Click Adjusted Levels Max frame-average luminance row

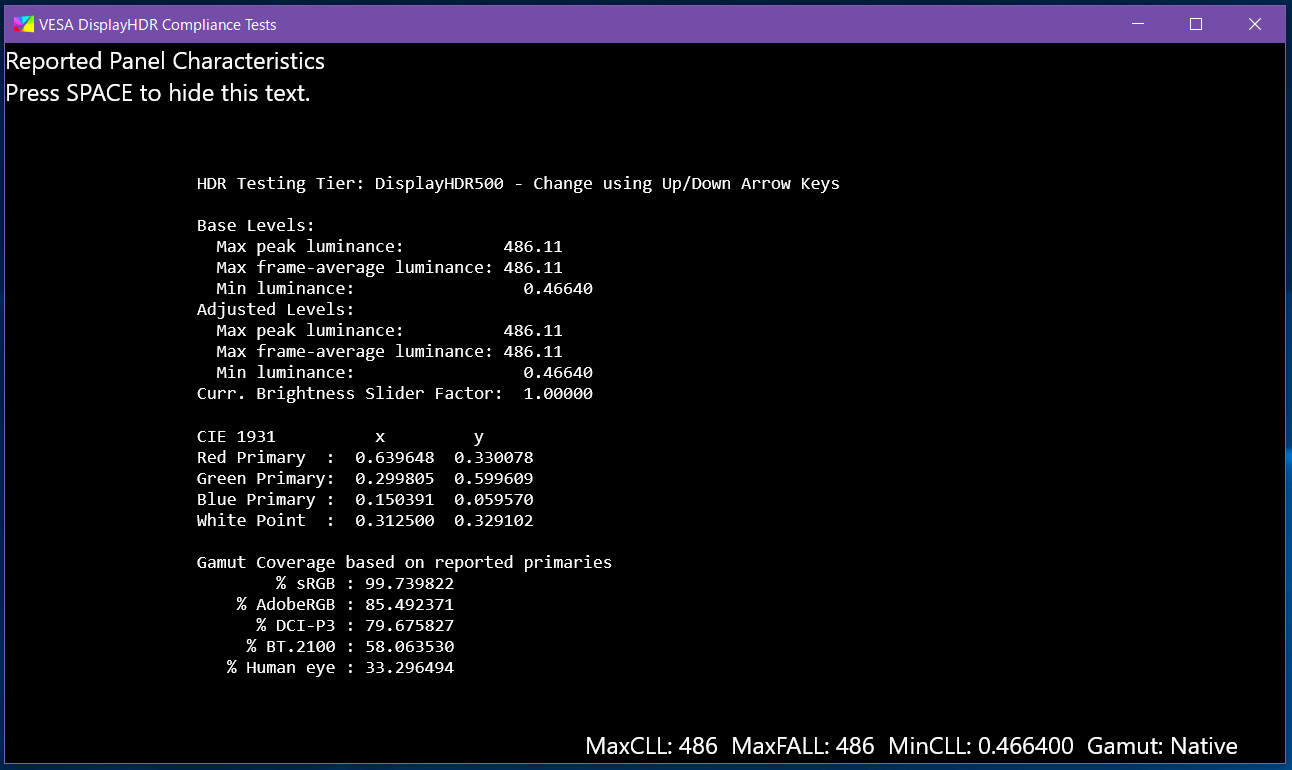(x=390, y=352)
